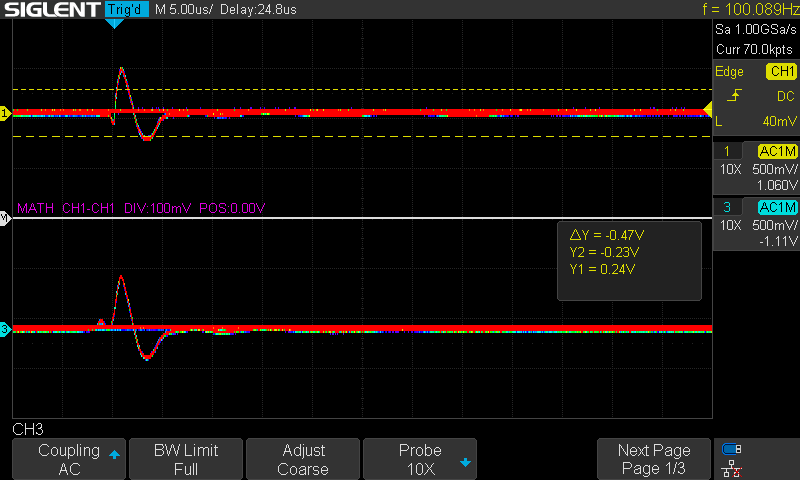Click the Trig'd status indicator
The image size is (800, 480).
click(127, 9)
